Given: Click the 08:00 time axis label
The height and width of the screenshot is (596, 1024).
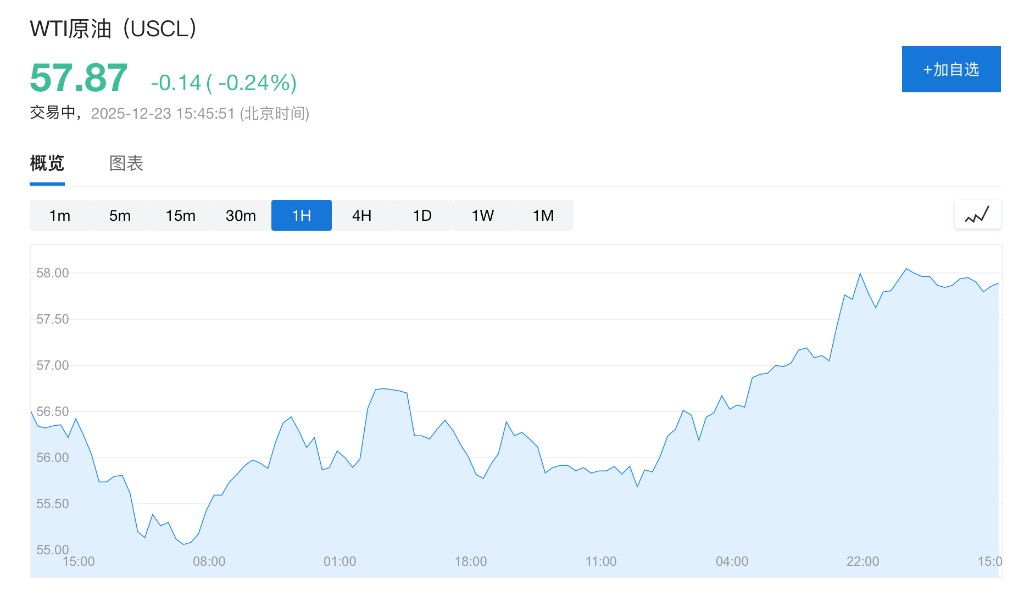Looking at the screenshot, I should pos(209,562).
